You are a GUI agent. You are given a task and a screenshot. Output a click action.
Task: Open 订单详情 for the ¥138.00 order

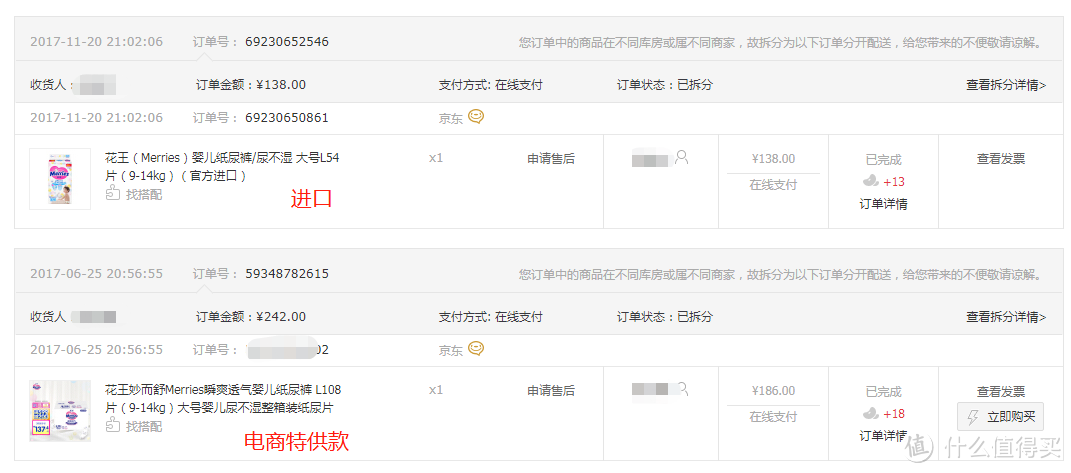(883, 204)
